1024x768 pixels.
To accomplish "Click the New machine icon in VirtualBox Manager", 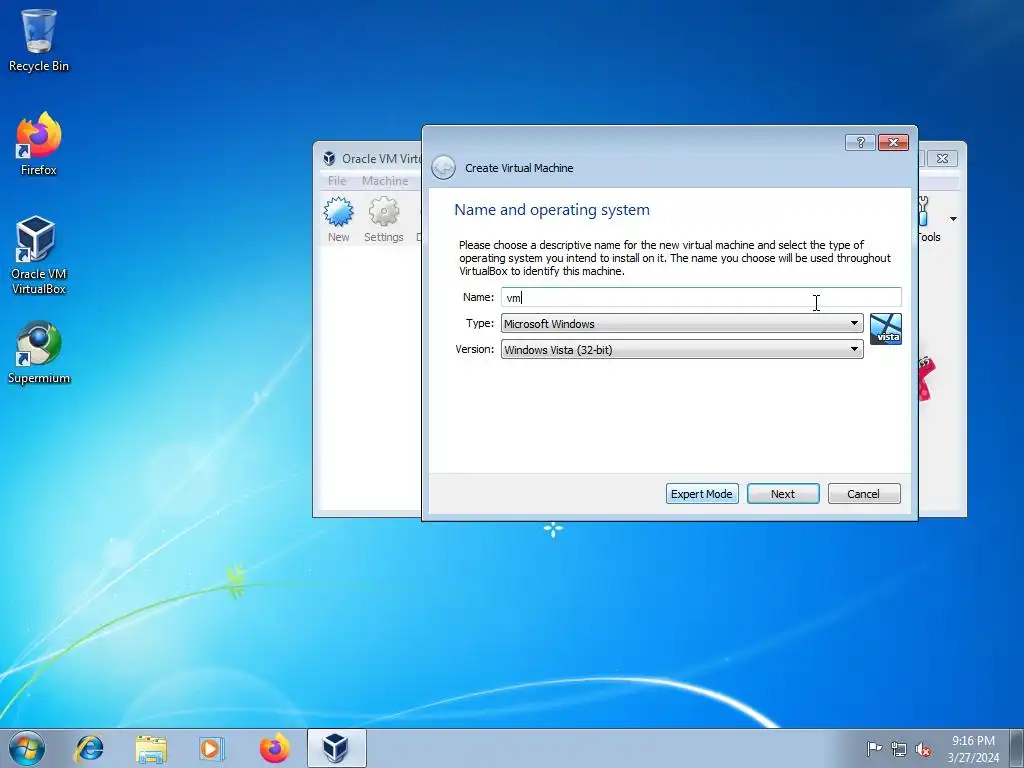I will coord(338,220).
